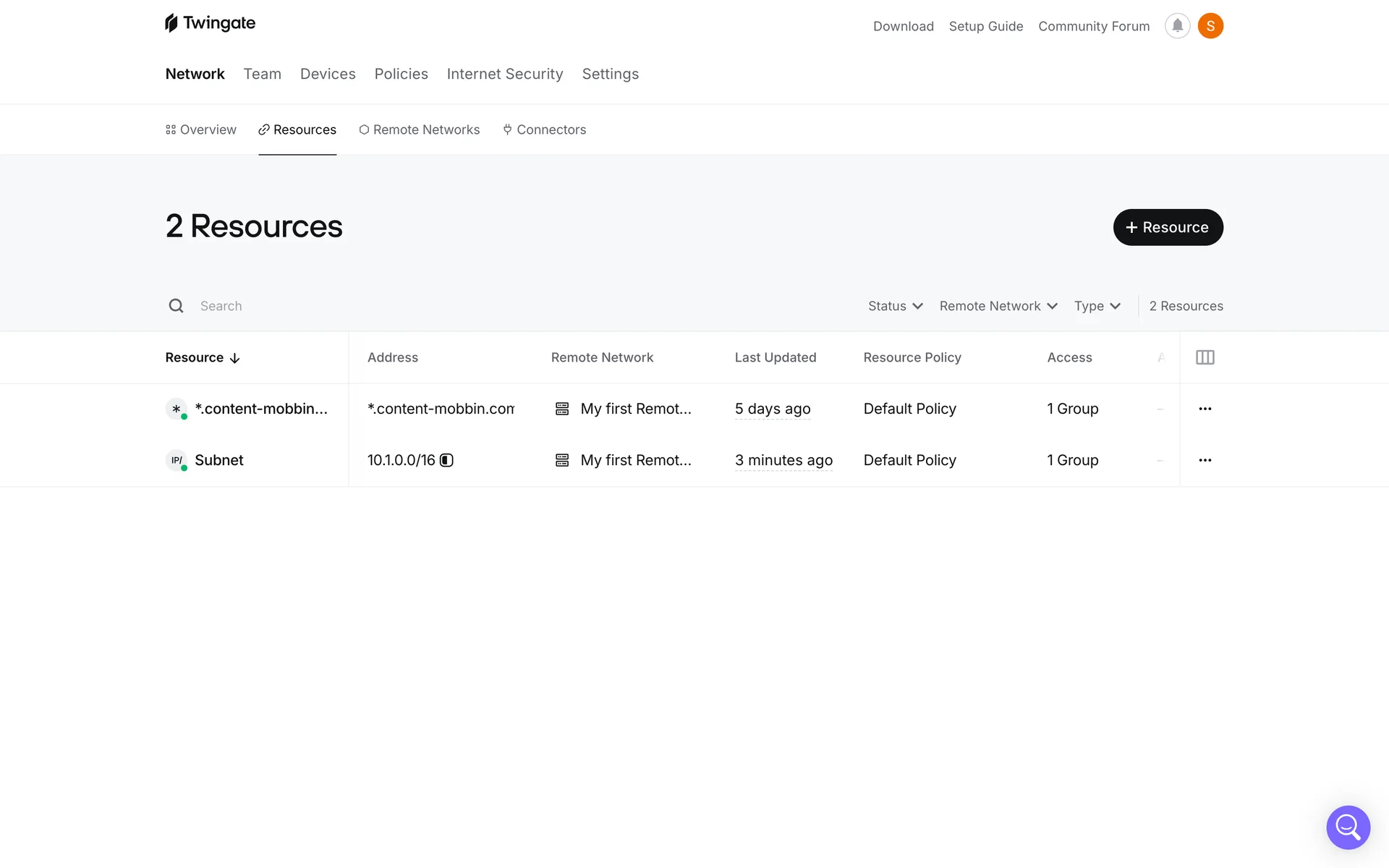The width and height of the screenshot is (1389, 868).
Task: Open the Setup Guide link
Action: click(x=985, y=26)
